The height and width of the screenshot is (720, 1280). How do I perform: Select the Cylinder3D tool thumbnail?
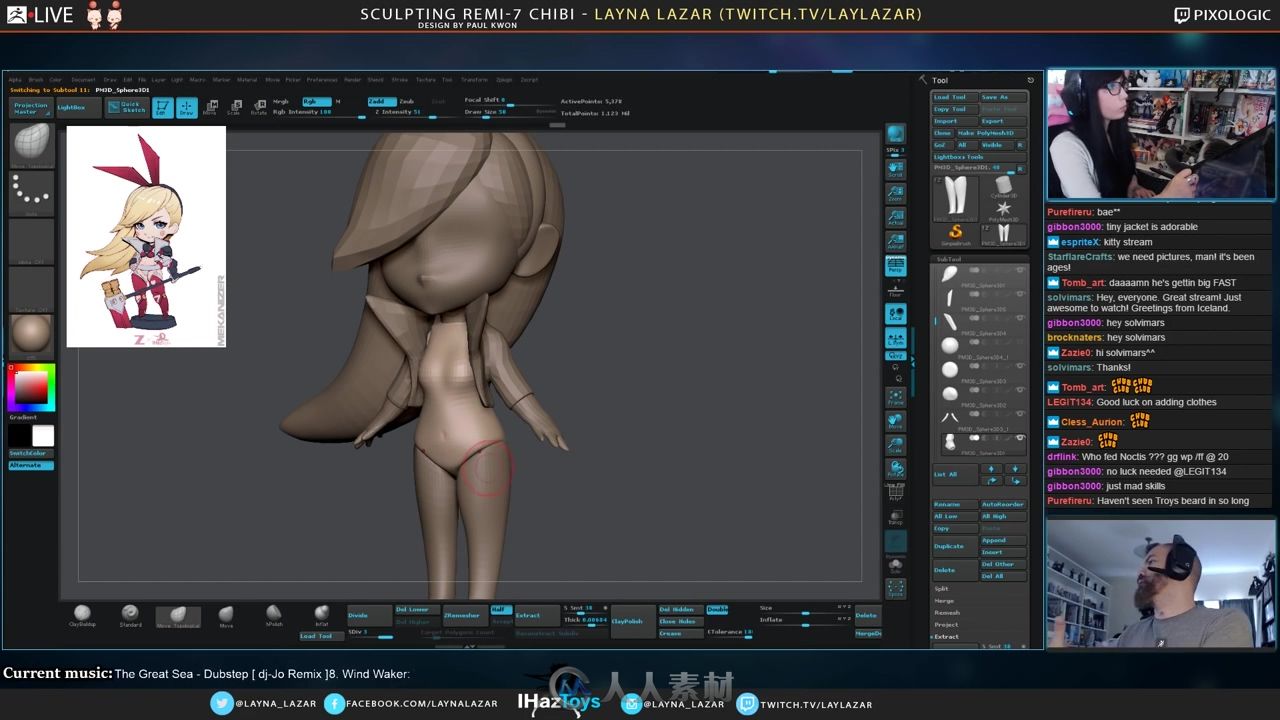click(1003, 187)
